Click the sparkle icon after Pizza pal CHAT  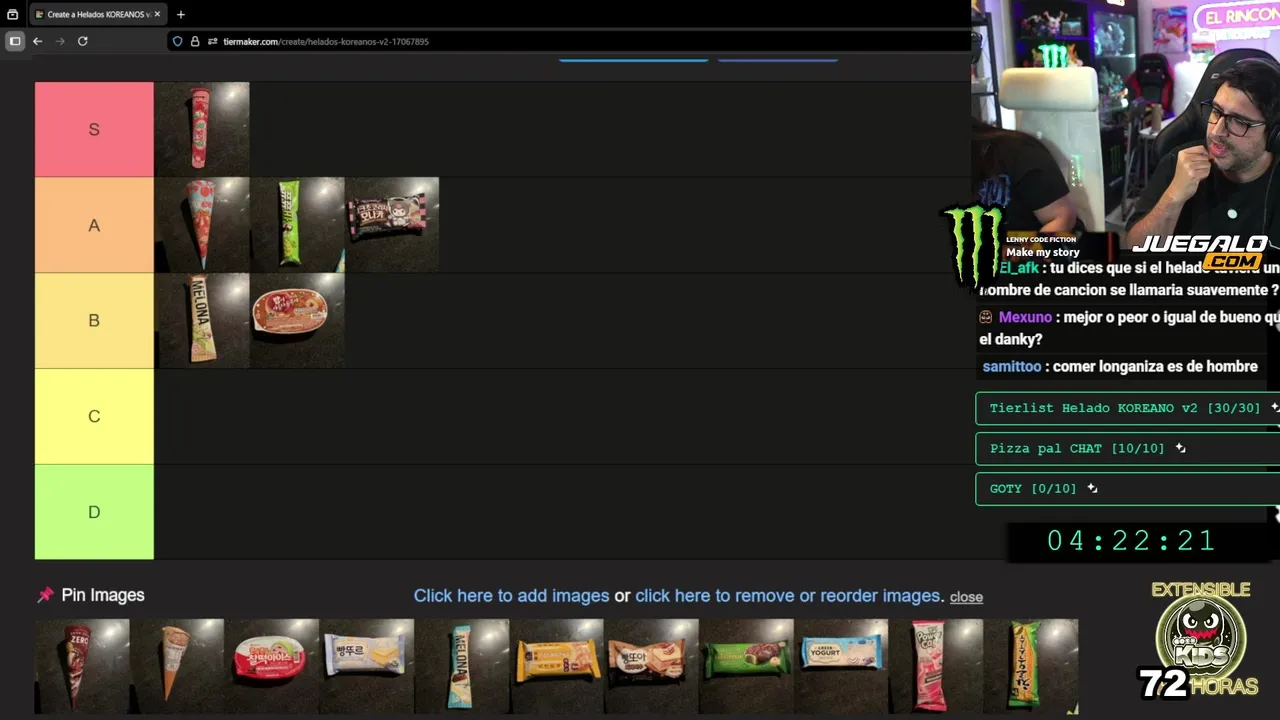1181,448
